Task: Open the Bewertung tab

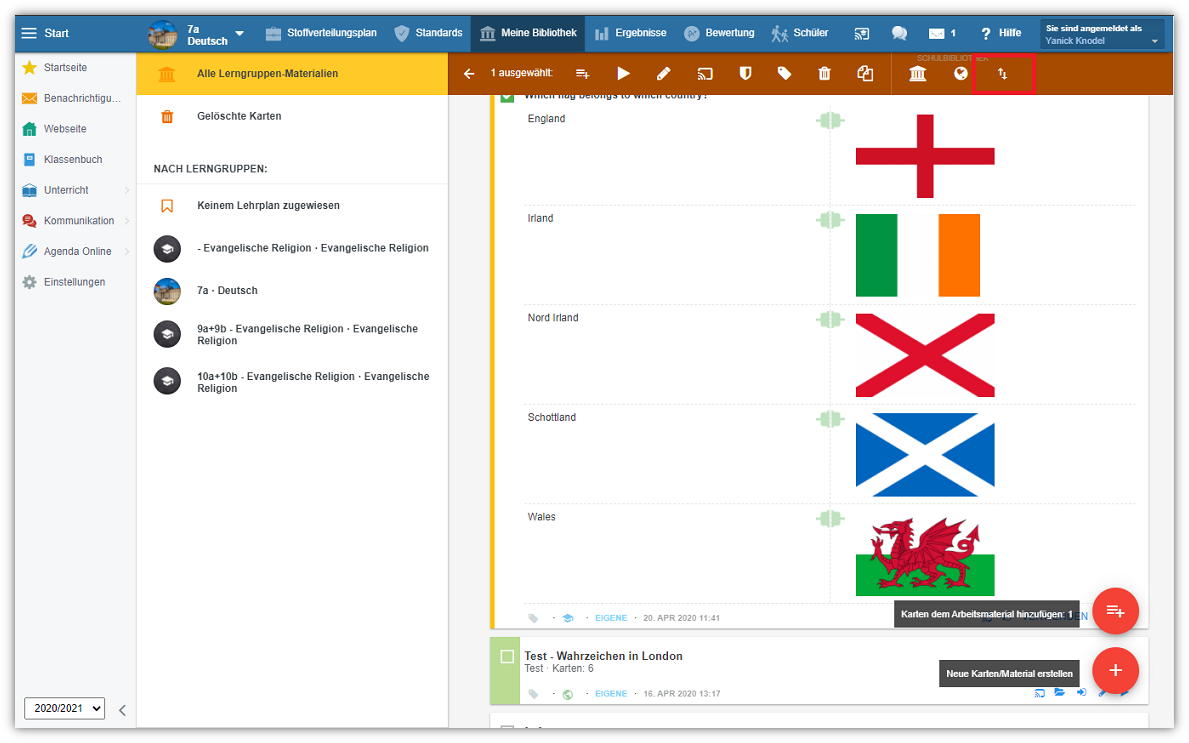Action: tap(719, 33)
